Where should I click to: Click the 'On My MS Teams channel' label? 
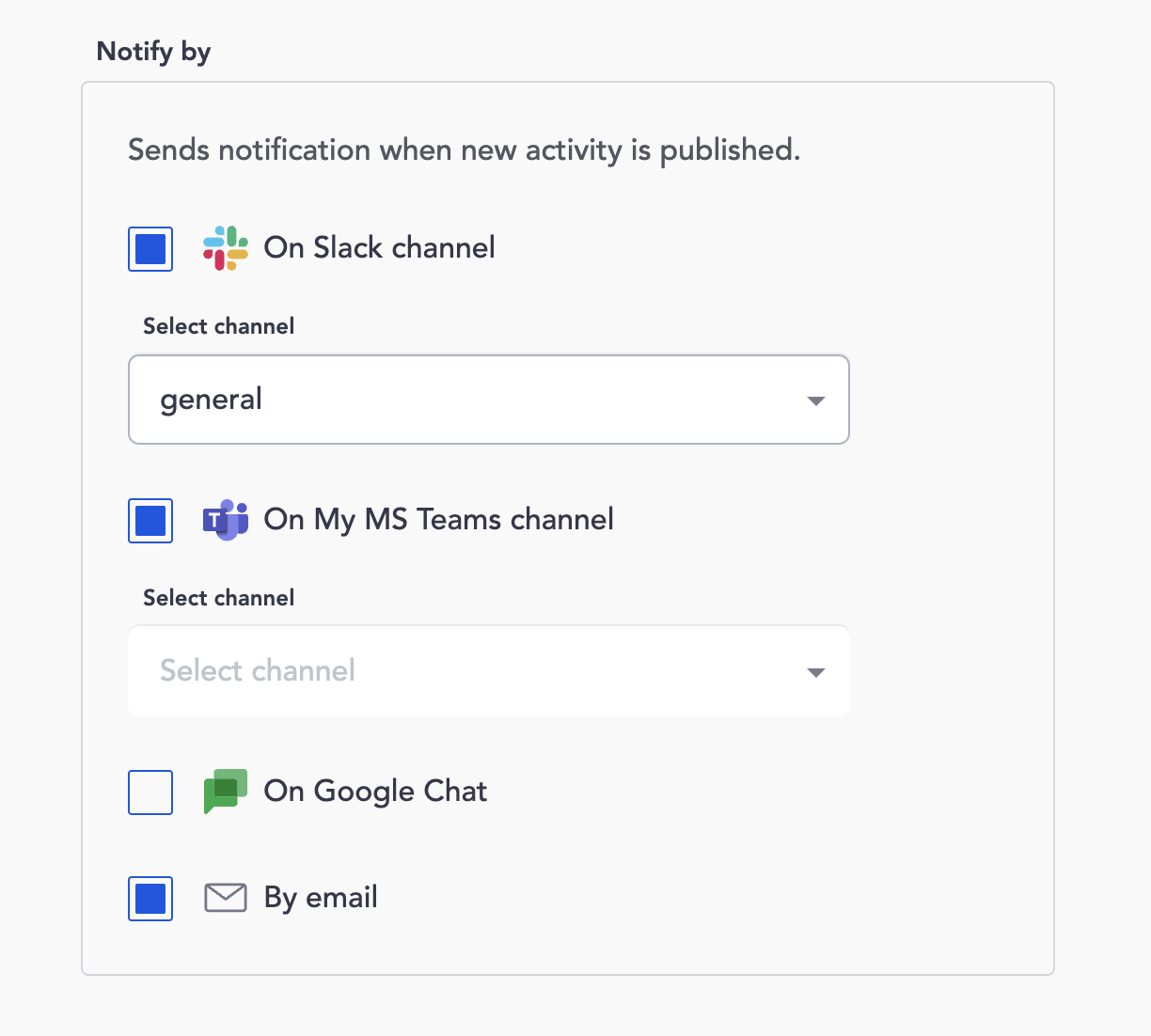point(438,520)
